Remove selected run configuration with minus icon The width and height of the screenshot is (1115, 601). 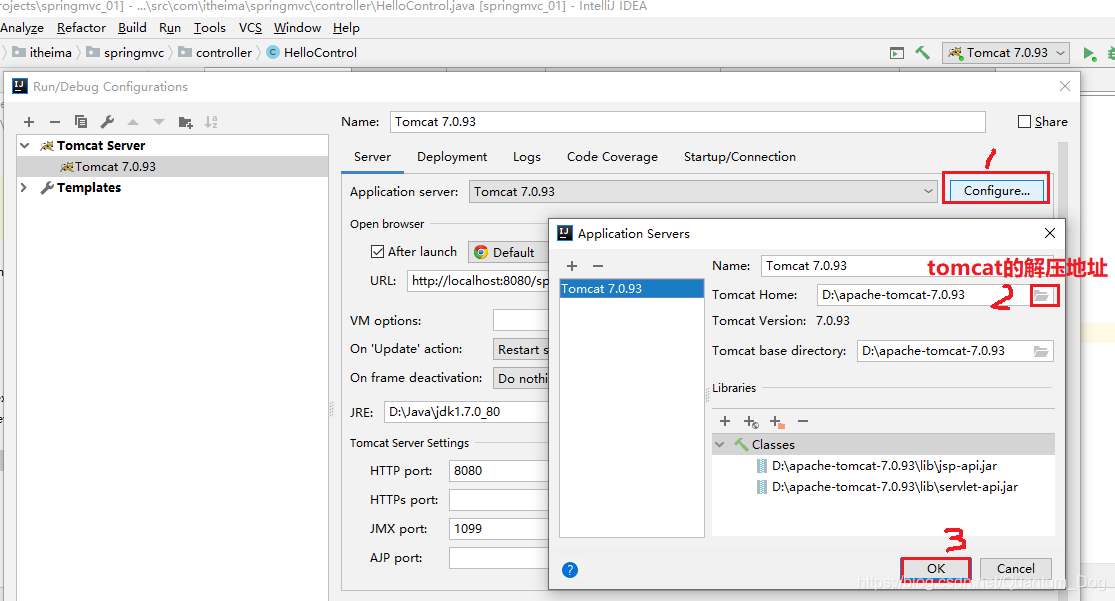click(x=55, y=122)
